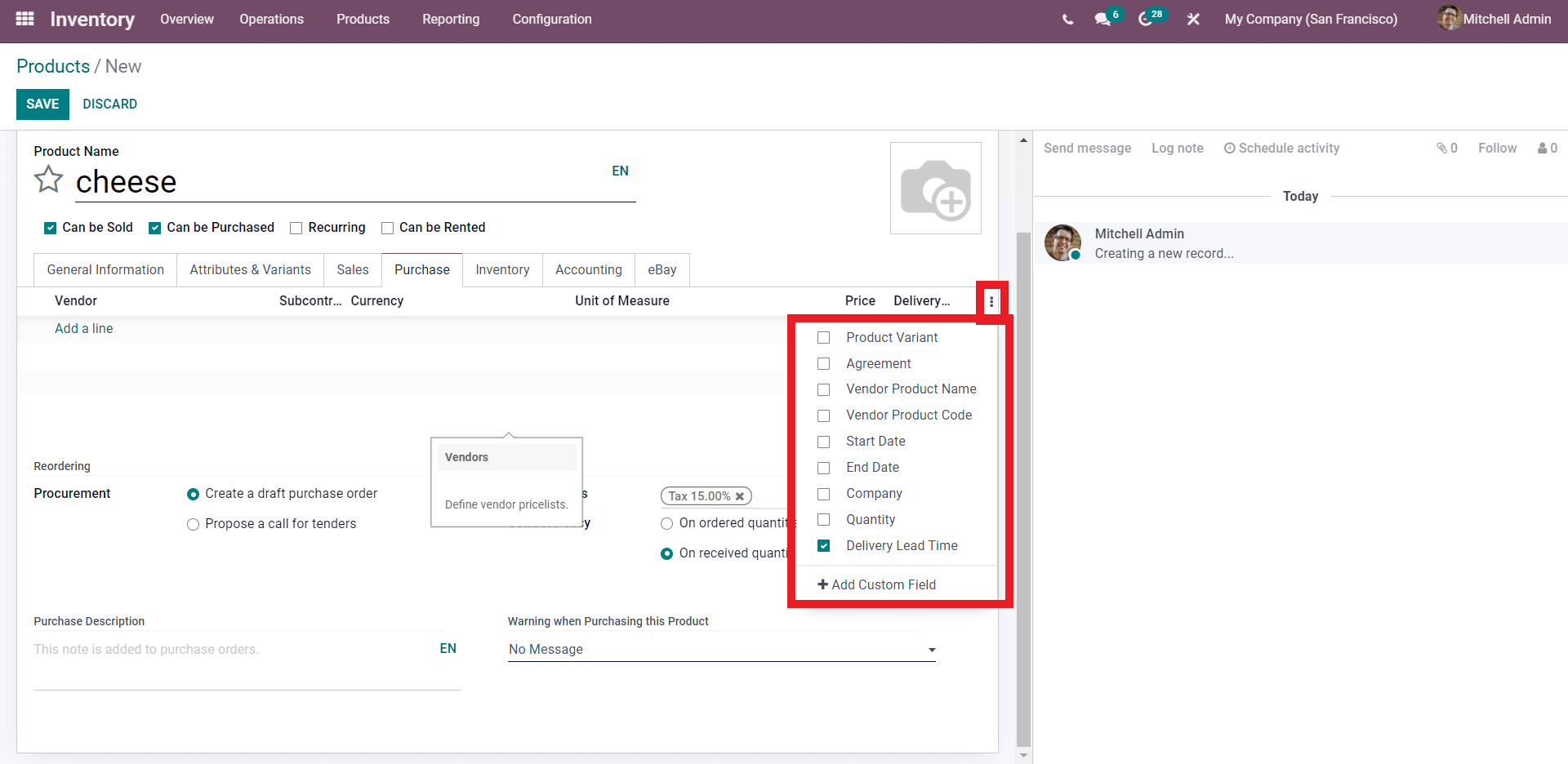This screenshot has width=1568, height=764.
Task: Select Propose a call for tenders
Action: coord(193,524)
